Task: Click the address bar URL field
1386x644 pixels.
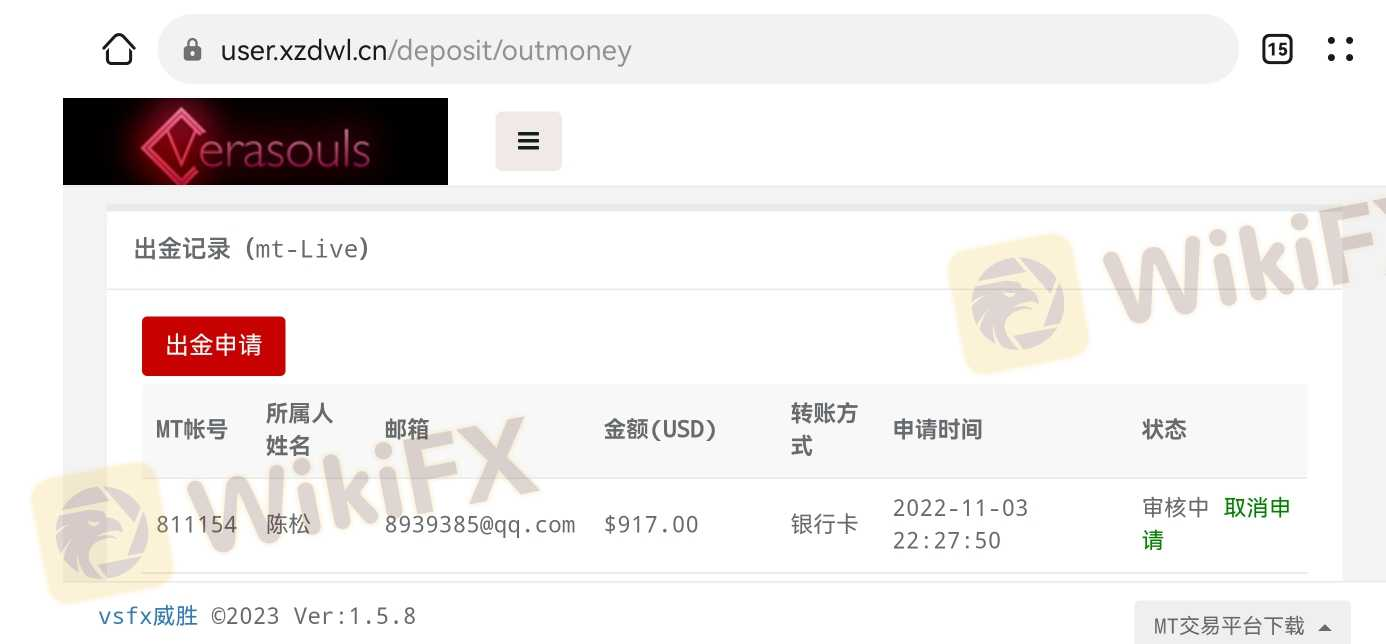Action: tap(698, 49)
